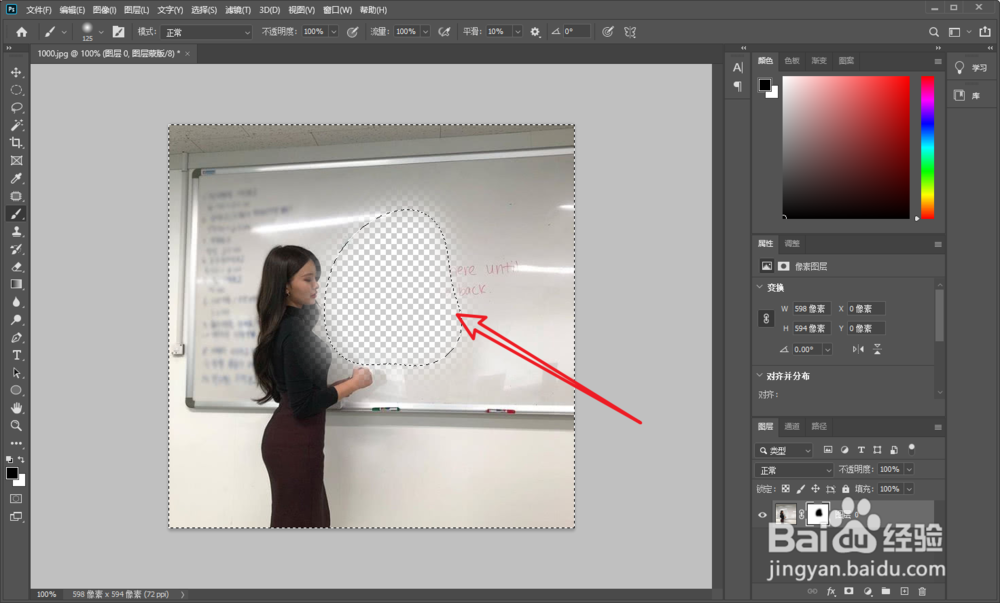Select the Eyedropper tool

pyautogui.click(x=17, y=178)
